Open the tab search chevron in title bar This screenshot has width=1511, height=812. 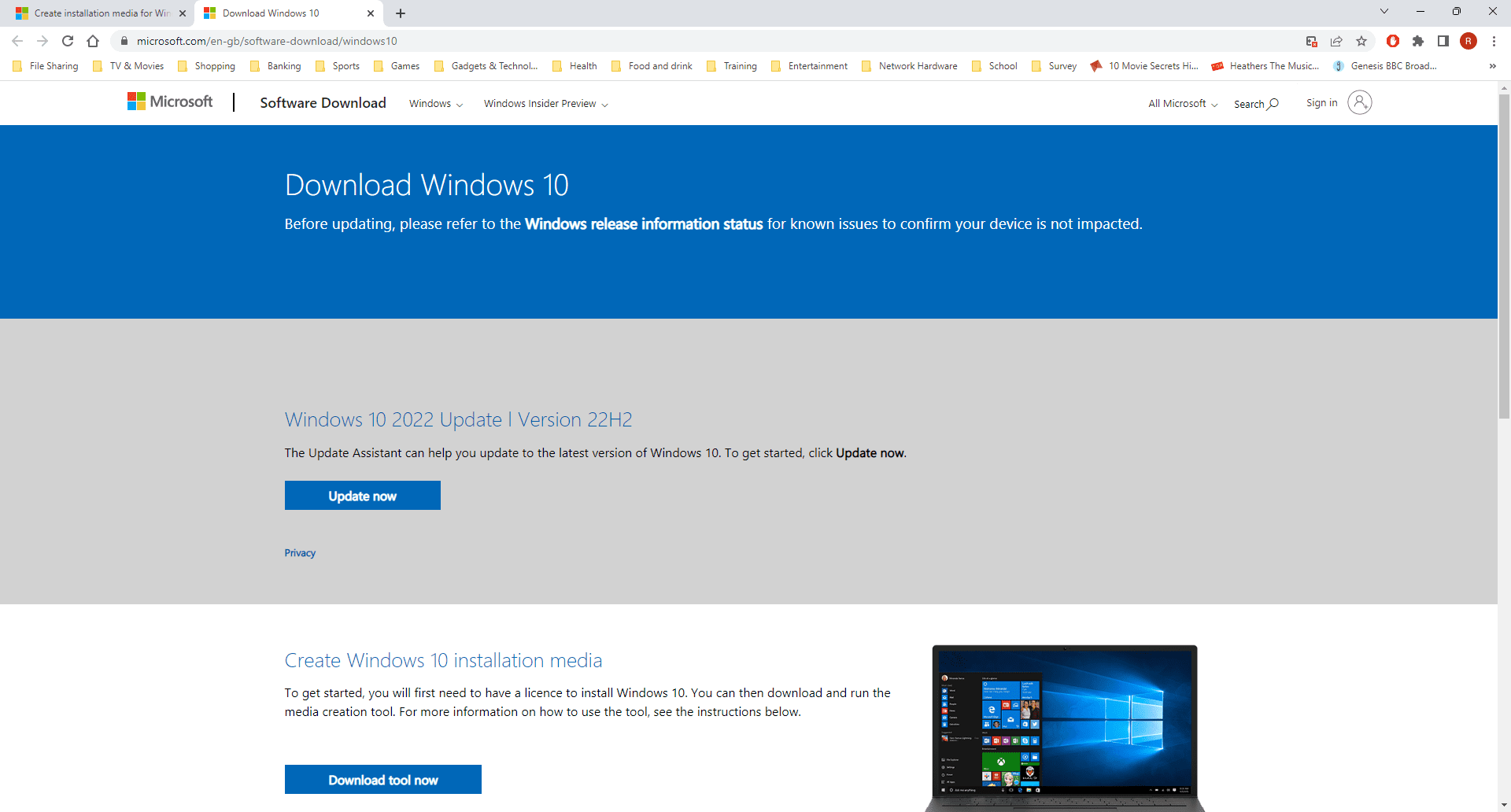coord(1384,11)
